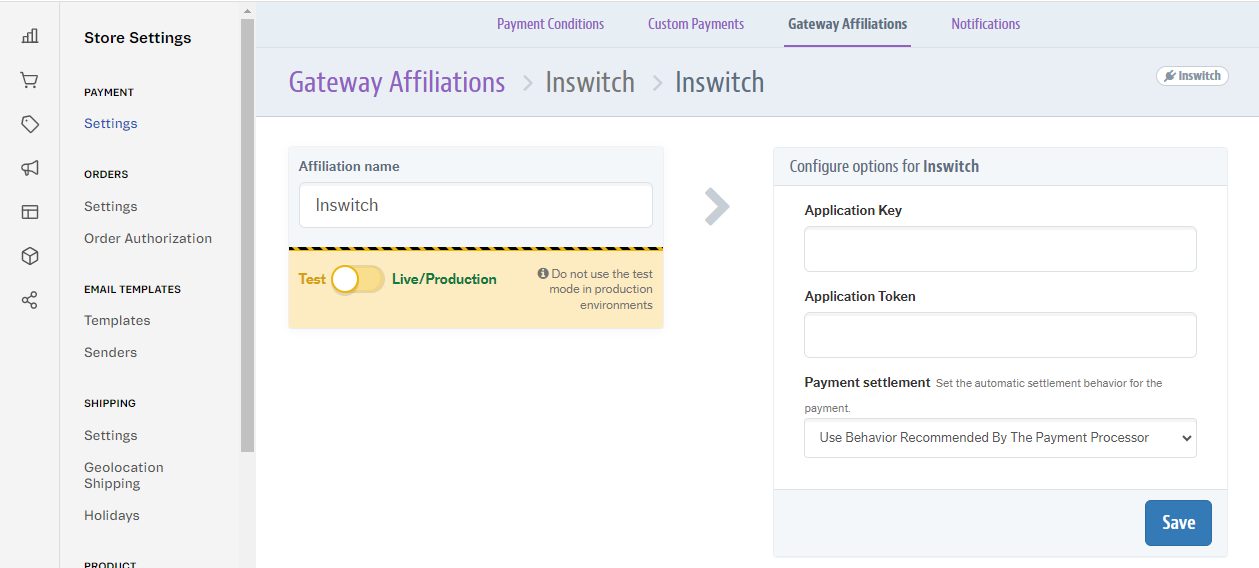This screenshot has height=568, width=1259.
Task: Switch to Payment Conditions tab
Action: coord(551,24)
